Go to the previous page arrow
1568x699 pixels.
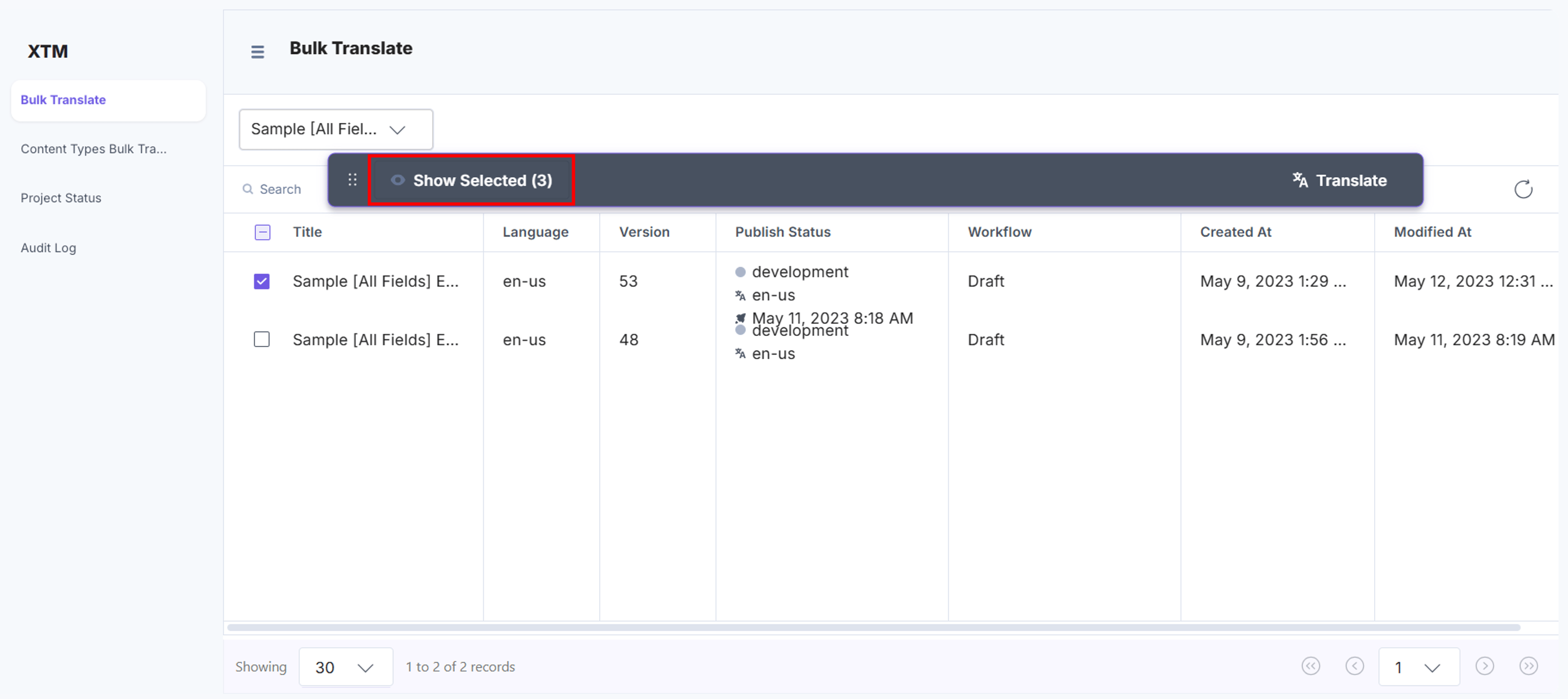[1354, 666]
